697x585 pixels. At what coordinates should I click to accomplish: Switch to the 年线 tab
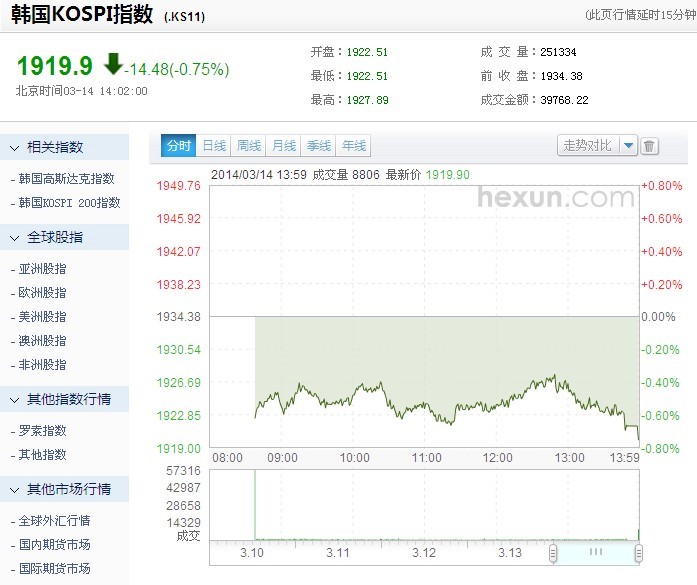coord(354,145)
